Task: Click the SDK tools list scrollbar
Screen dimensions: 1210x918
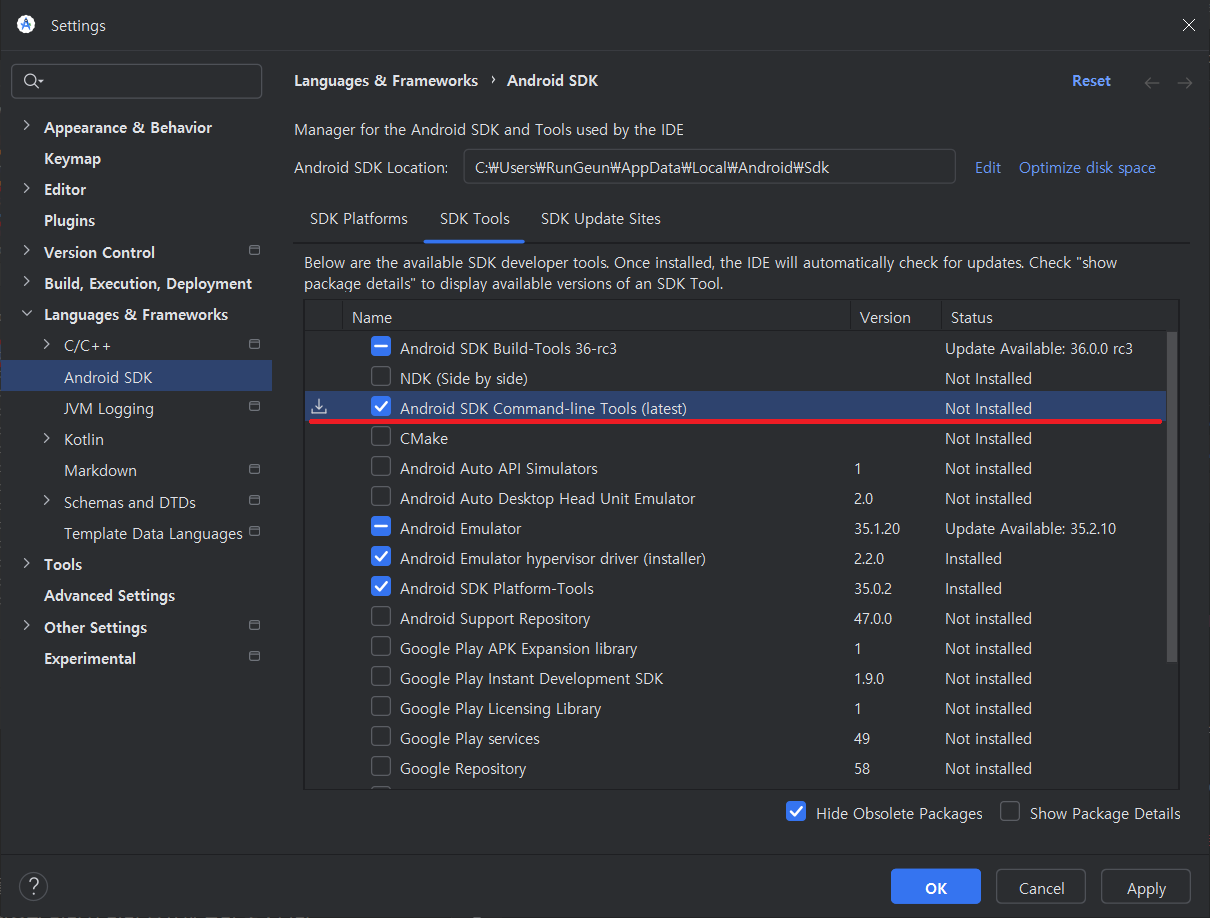Action: 1172,497
